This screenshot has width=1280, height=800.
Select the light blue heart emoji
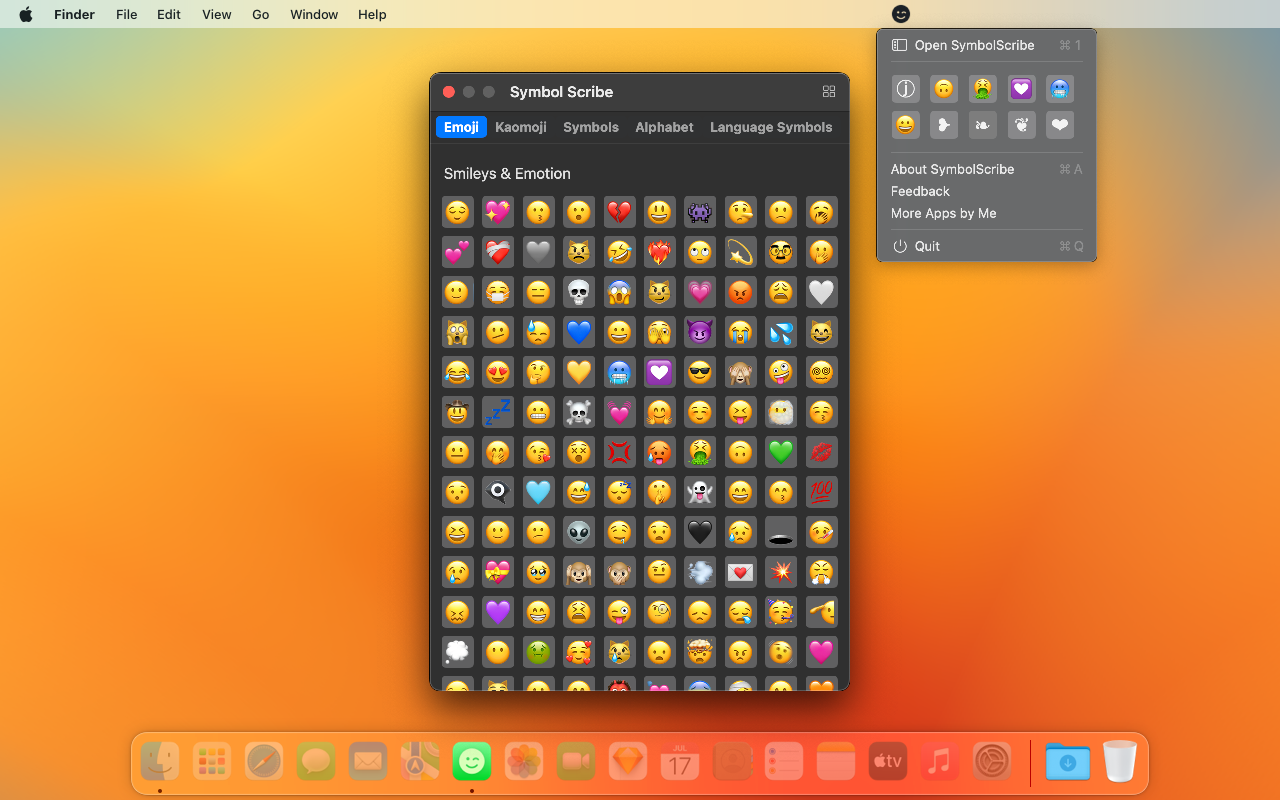(x=538, y=492)
